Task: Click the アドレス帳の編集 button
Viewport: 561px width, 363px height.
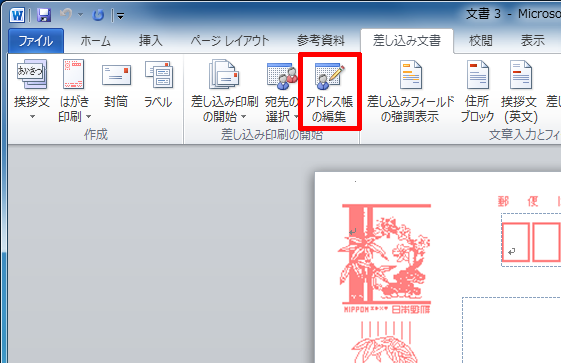Action: (x=330, y=92)
